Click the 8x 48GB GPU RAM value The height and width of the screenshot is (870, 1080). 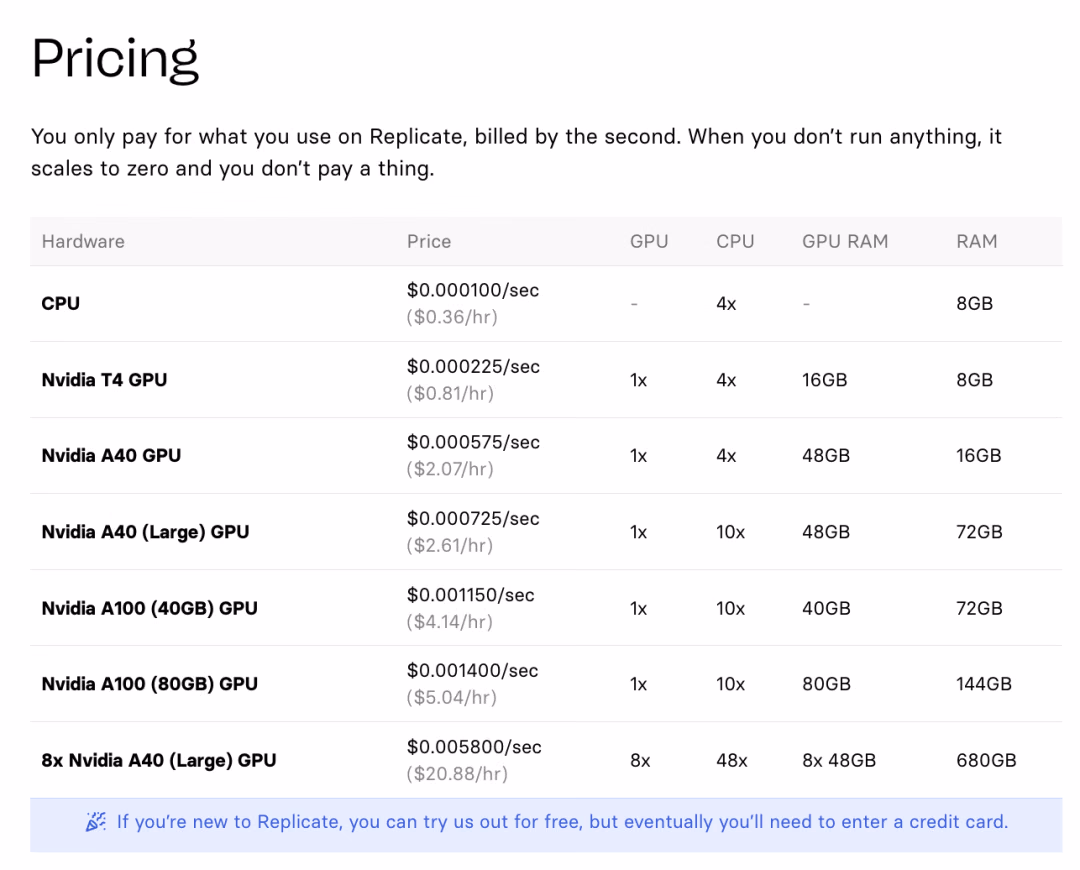coord(839,760)
